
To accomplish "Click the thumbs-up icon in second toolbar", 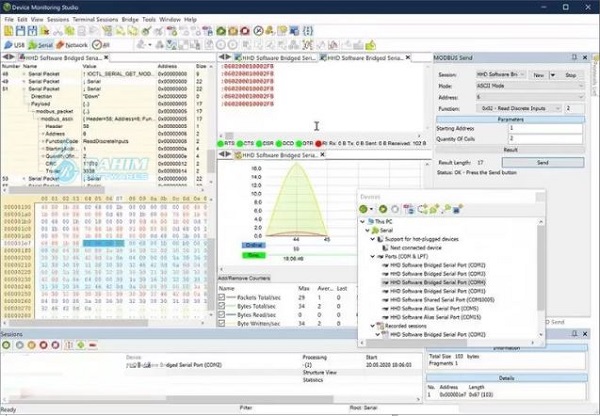I will tap(370, 45).
